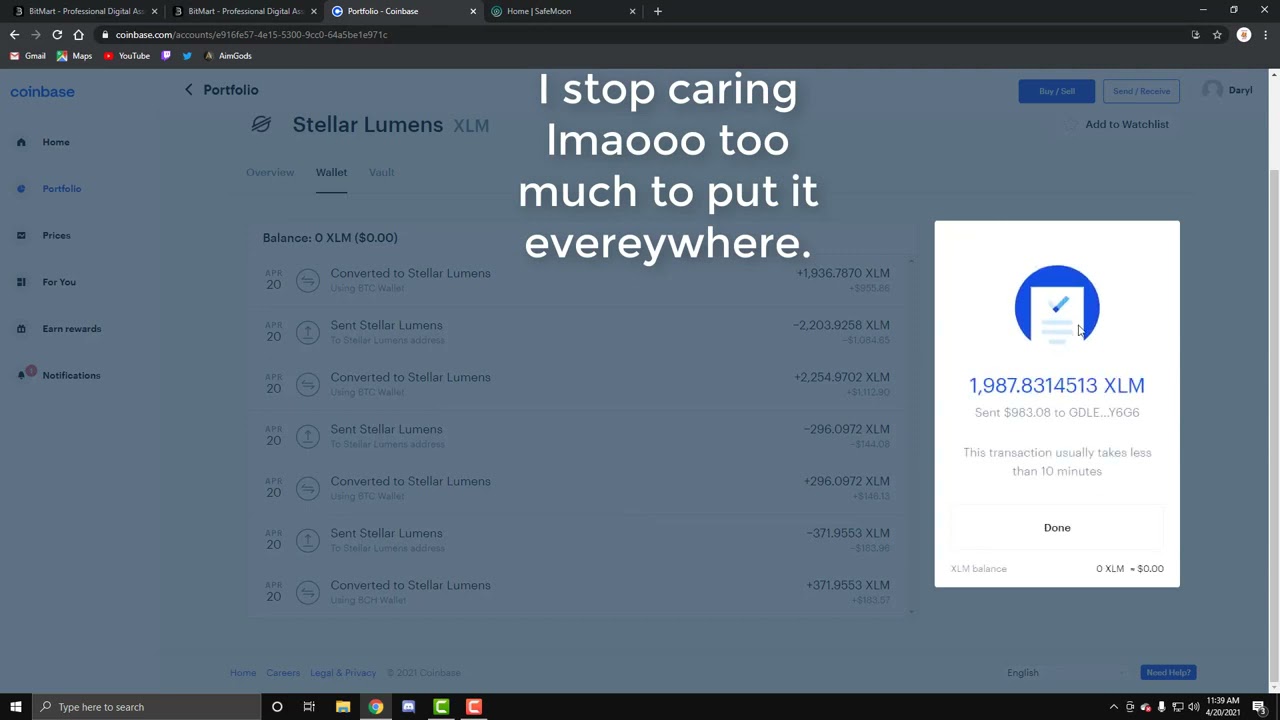Open the footer Home link
This screenshot has height=720, width=1280.
point(243,673)
